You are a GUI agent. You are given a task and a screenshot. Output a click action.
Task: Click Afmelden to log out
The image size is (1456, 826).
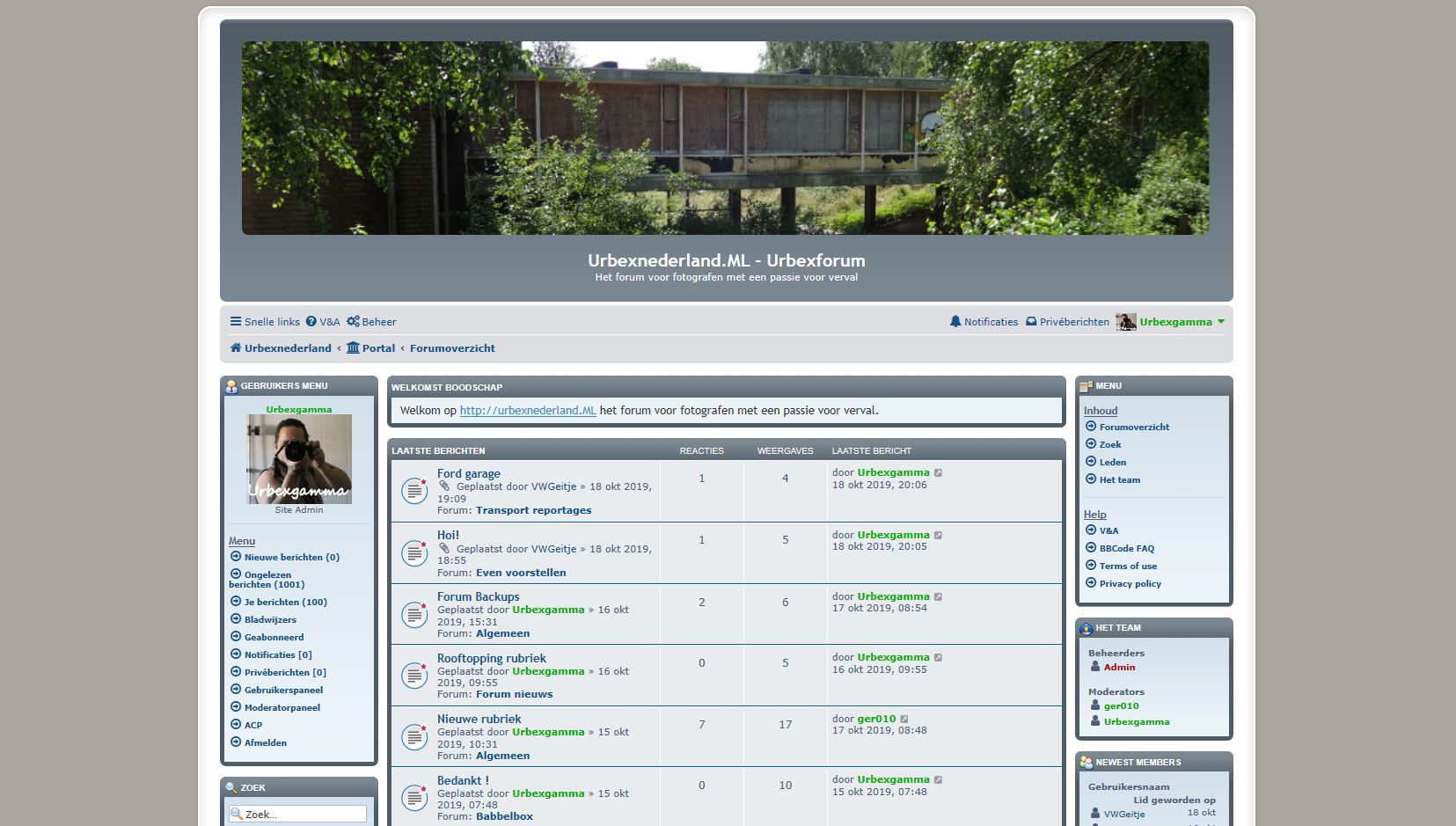(x=265, y=743)
